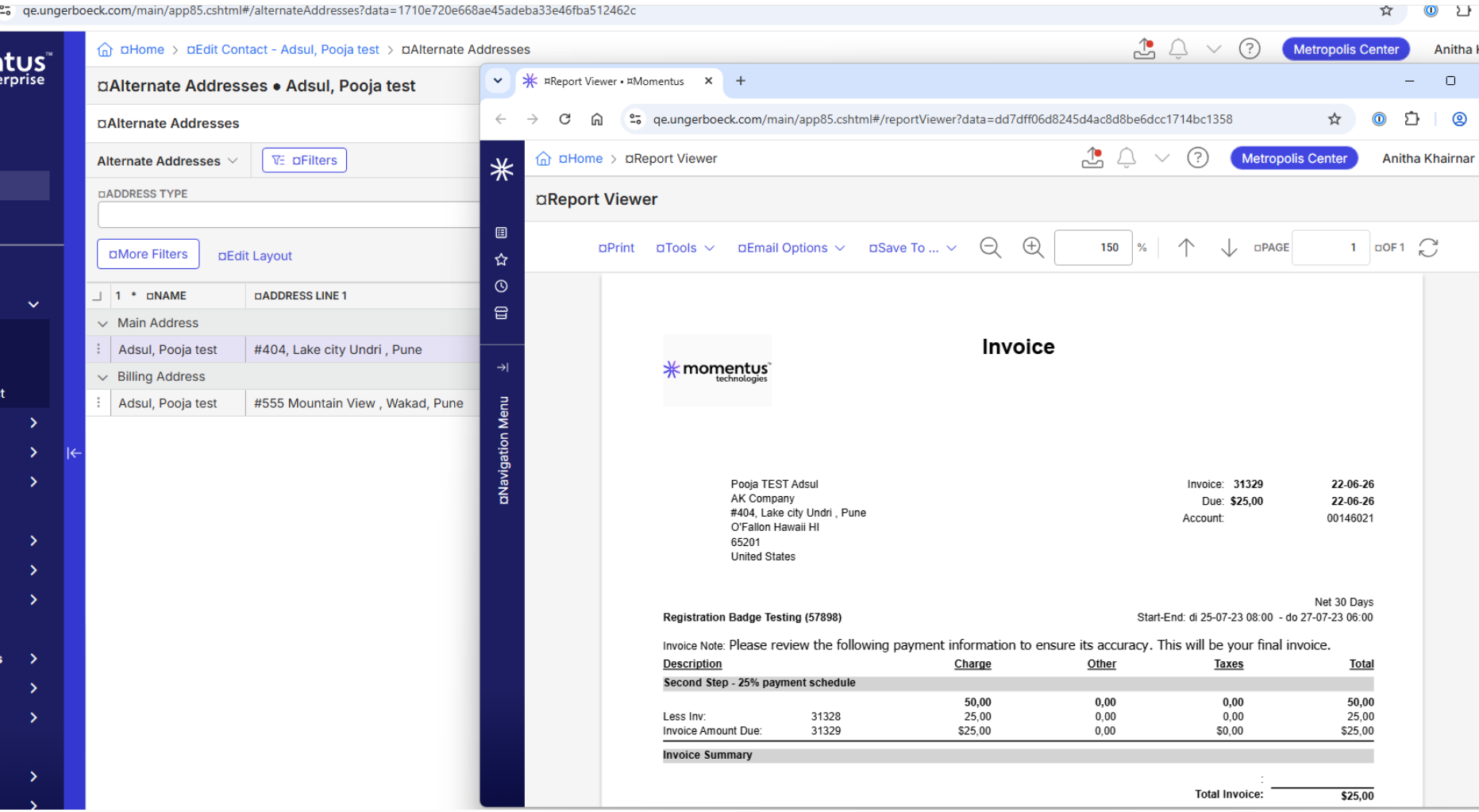Open the database icon in Report Viewer sidebar
Screen dimensions: 1479x812
[x=501, y=314]
